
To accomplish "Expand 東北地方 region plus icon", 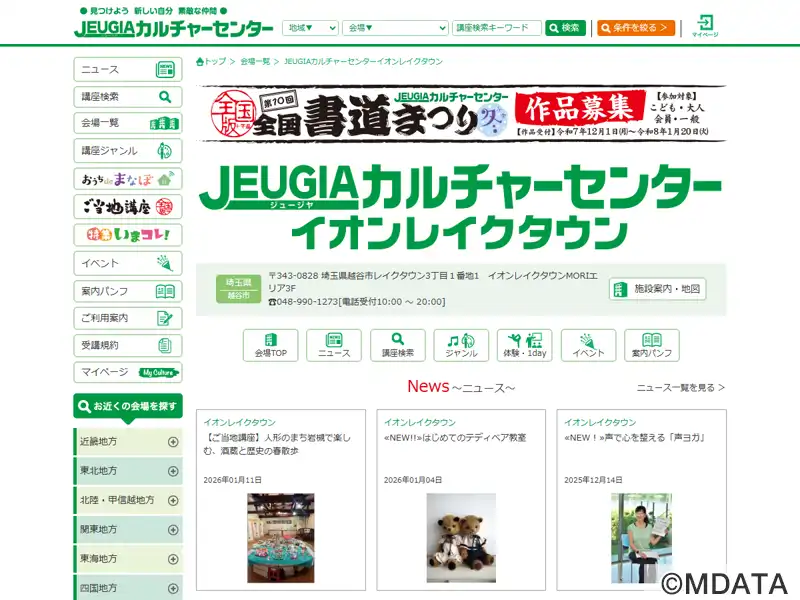I will (173, 471).
